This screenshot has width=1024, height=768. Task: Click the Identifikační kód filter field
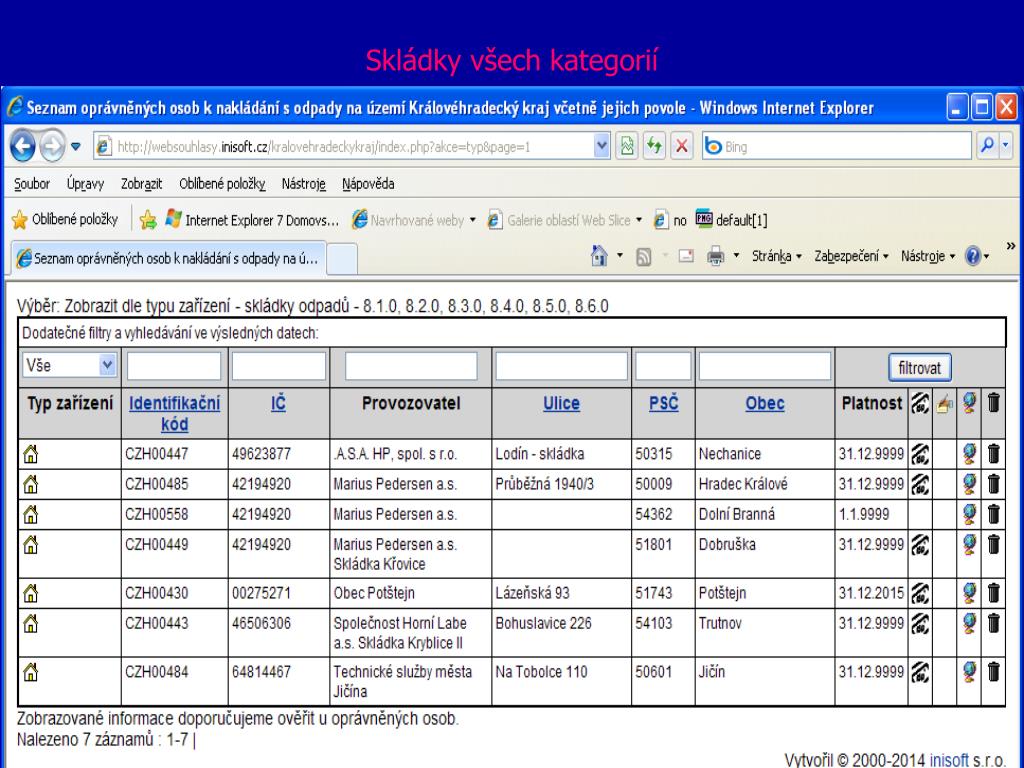pyautogui.click(x=174, y=366)
